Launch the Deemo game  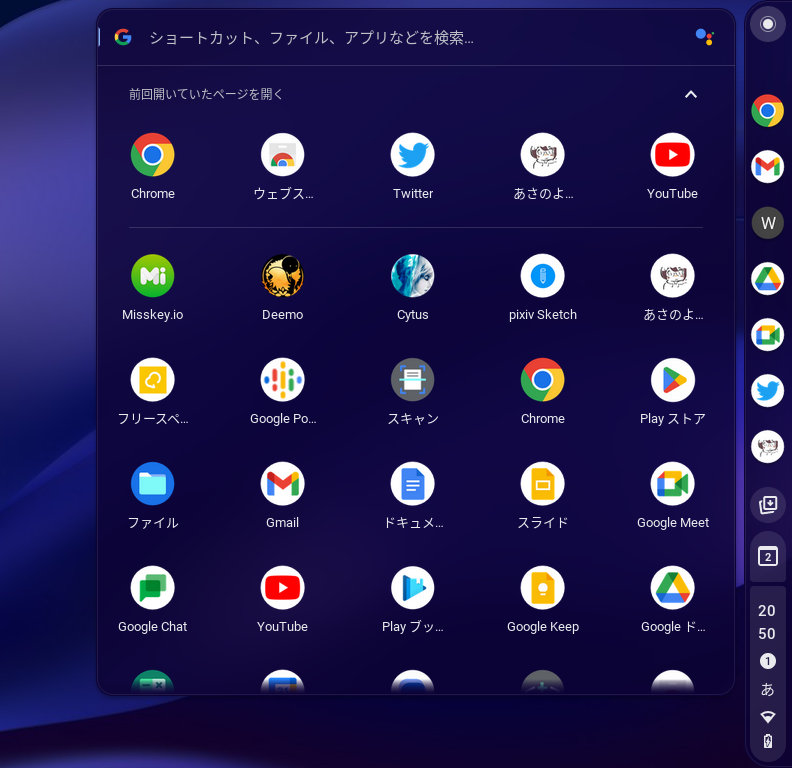point(282,276)
